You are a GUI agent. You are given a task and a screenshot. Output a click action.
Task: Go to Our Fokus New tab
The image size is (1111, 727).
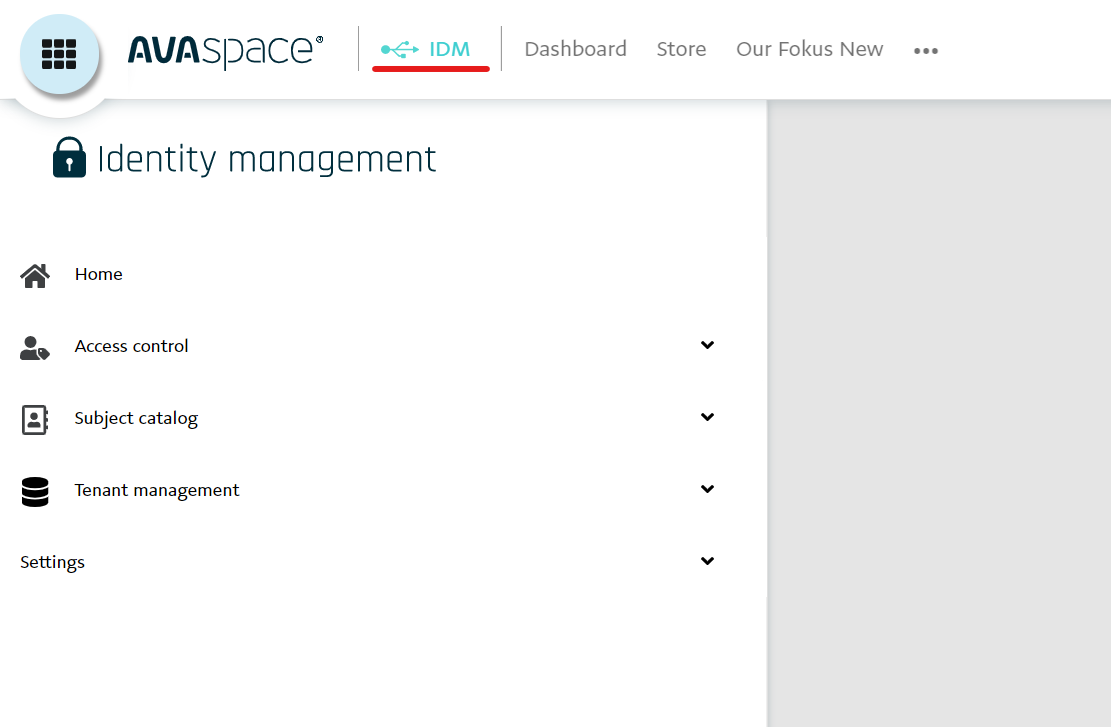click(810, 49)
